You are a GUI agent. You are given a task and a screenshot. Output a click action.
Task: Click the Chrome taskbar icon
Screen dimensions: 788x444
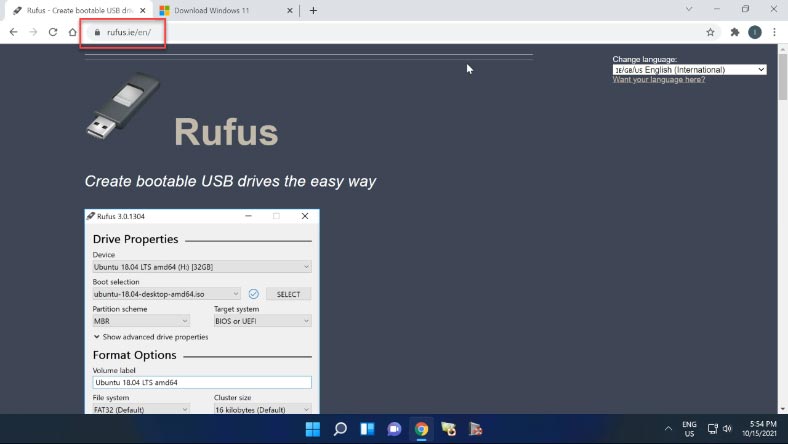click(422, 429)
